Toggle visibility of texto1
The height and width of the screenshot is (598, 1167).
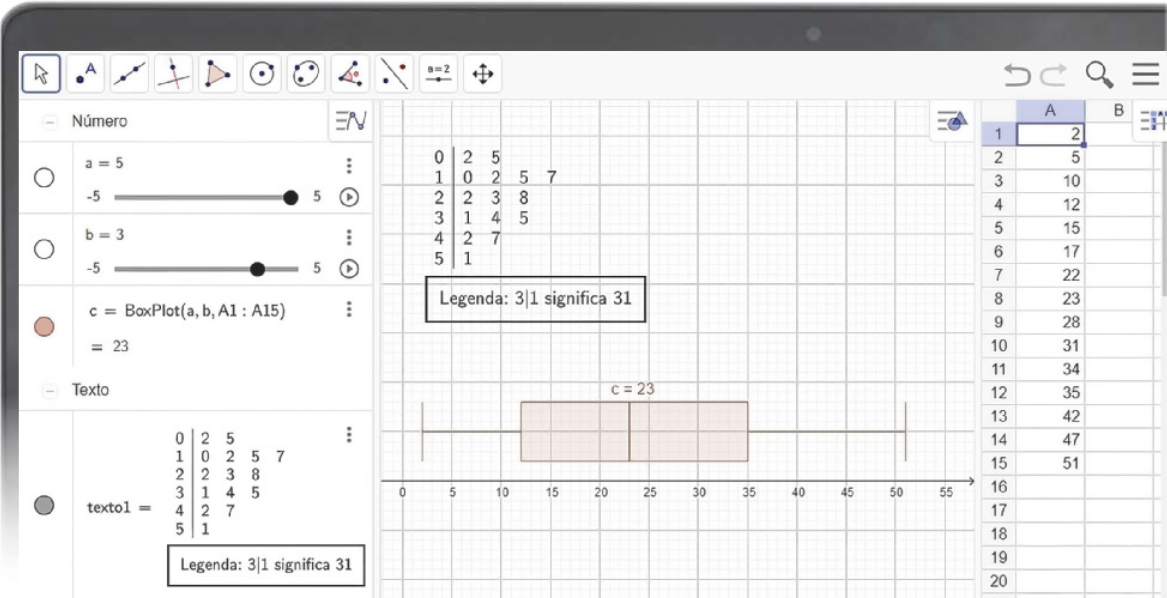point(45,506)
